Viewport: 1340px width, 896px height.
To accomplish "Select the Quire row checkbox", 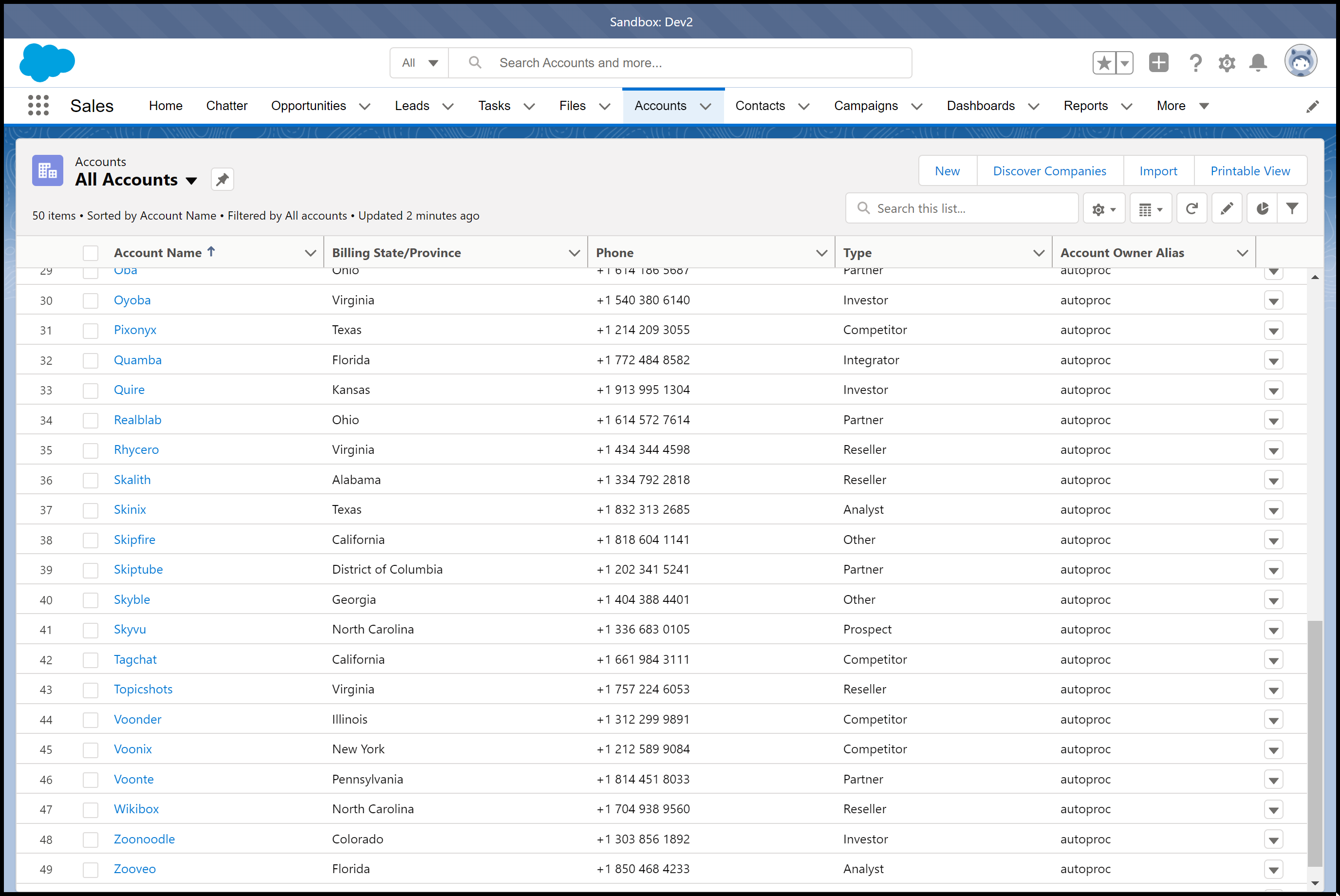I will (x=90, y=390).
